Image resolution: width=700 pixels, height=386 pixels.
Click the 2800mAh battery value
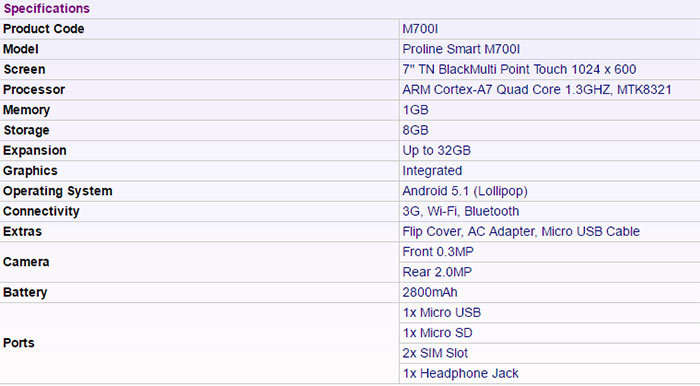[x=430, y=292]
